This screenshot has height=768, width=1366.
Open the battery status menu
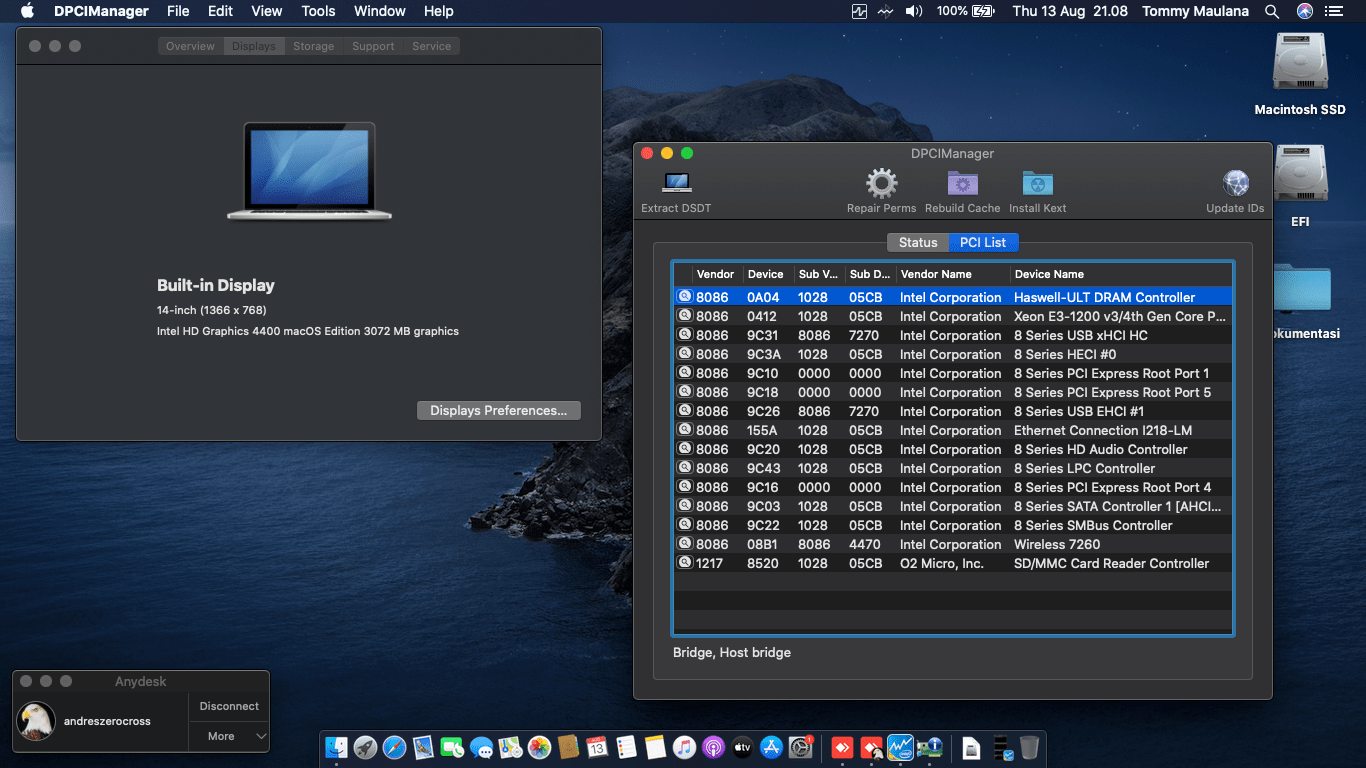[x=983, y=11]
